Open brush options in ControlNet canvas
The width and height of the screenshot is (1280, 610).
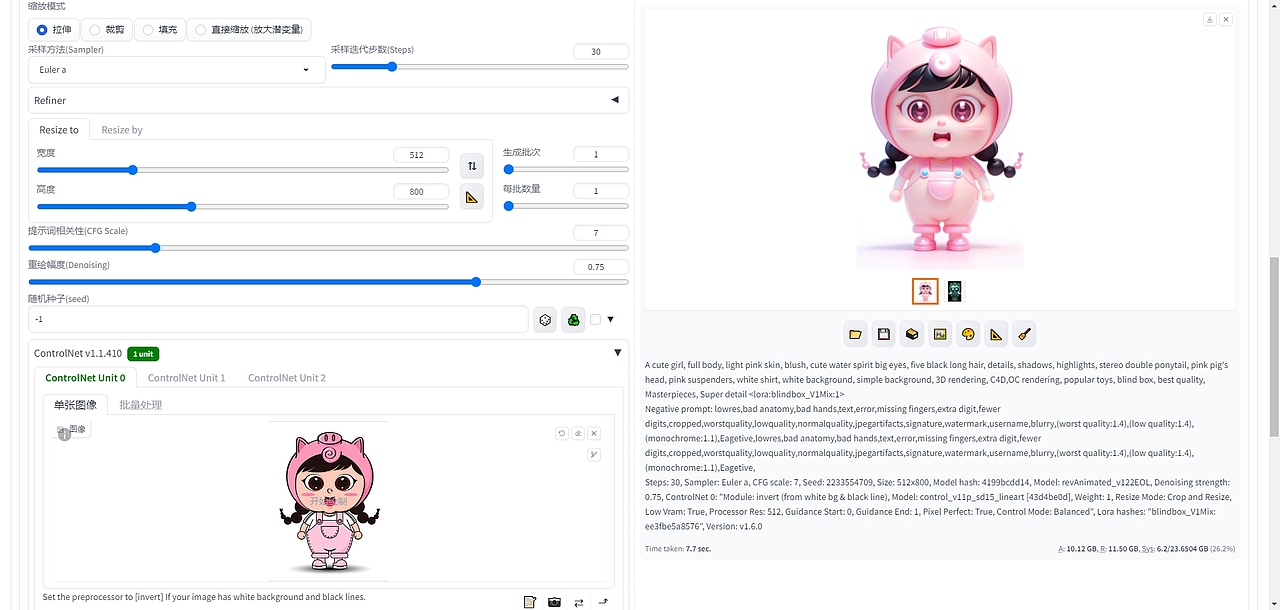coord(594,455)
